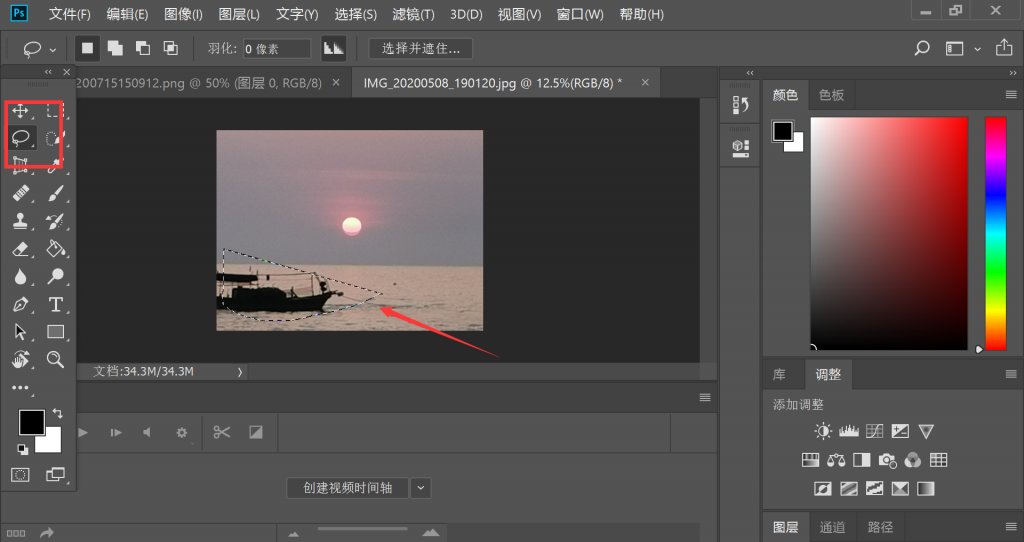Select the Quick Selection tool
The width and height of the screenshot is (1024, 542).
[x=55, y=138]
